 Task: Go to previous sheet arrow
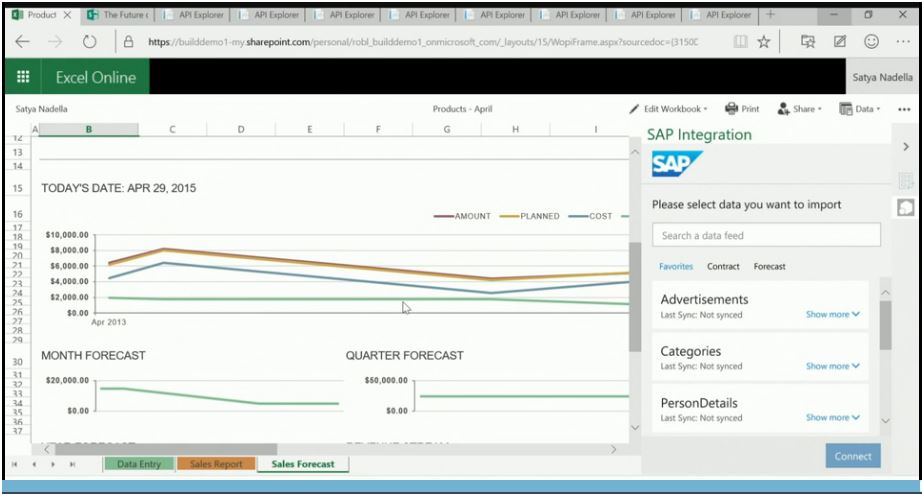point(34,464)
